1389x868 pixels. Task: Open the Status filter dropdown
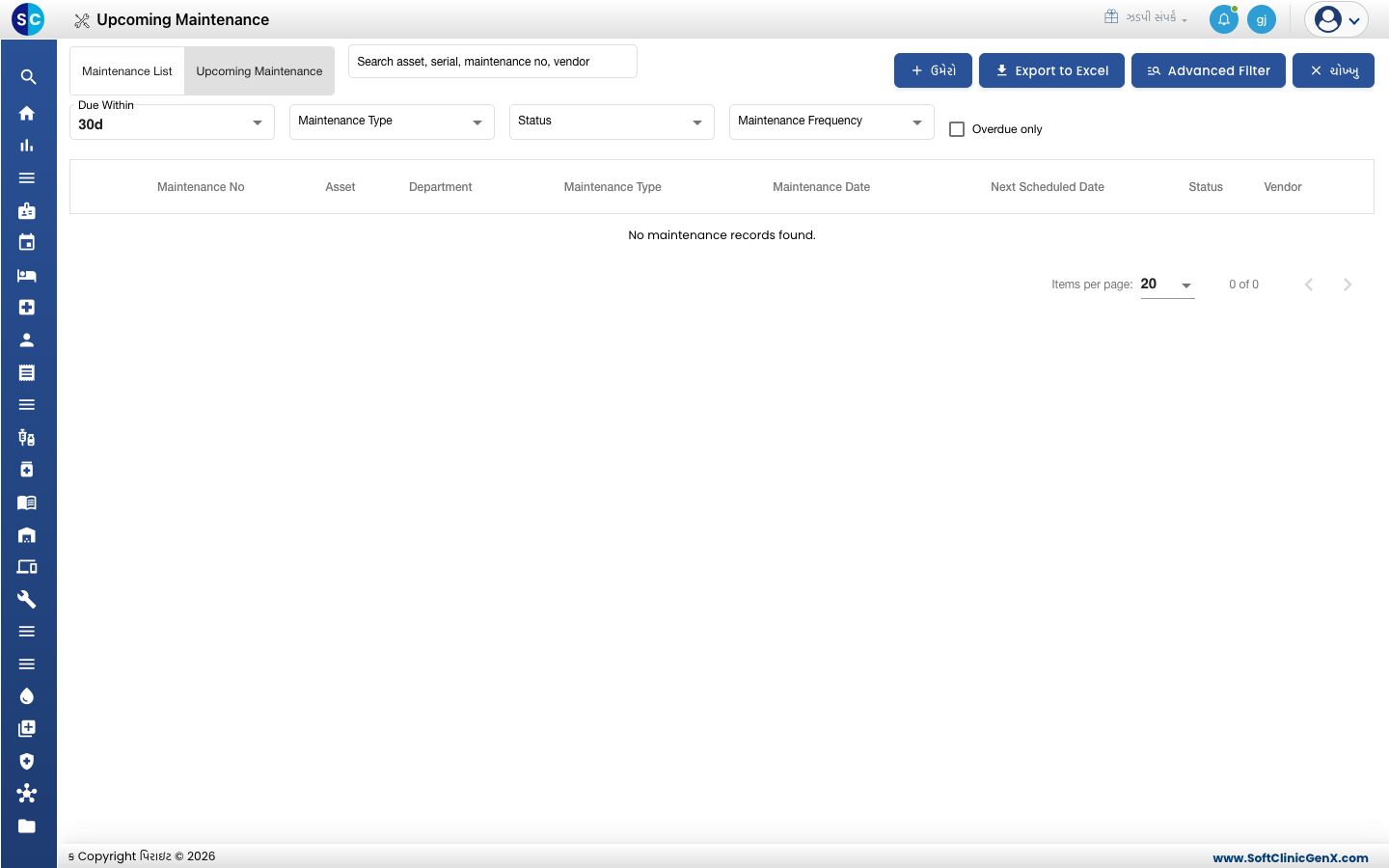(612, 122)
